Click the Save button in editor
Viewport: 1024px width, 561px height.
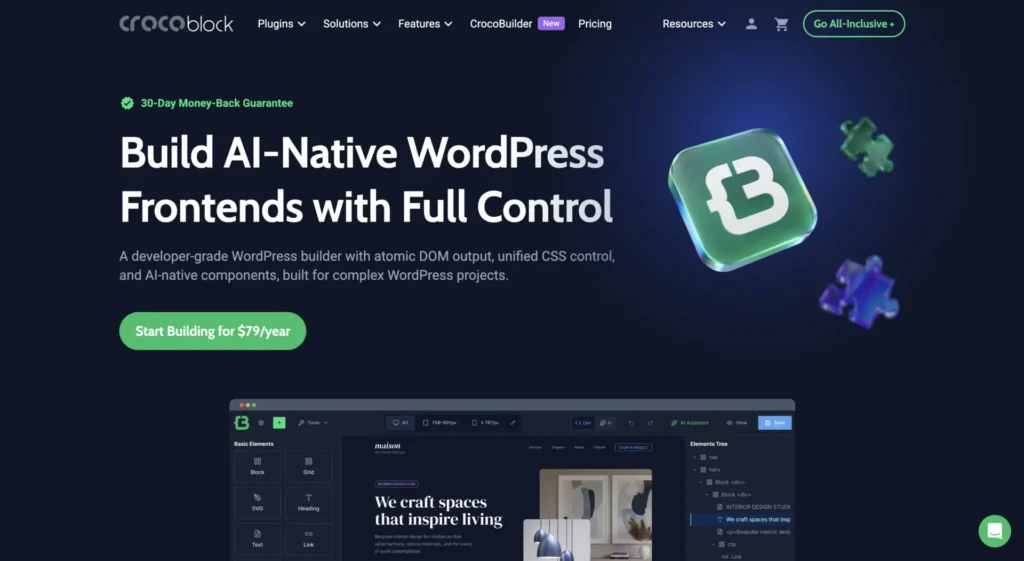pos(775,423)
